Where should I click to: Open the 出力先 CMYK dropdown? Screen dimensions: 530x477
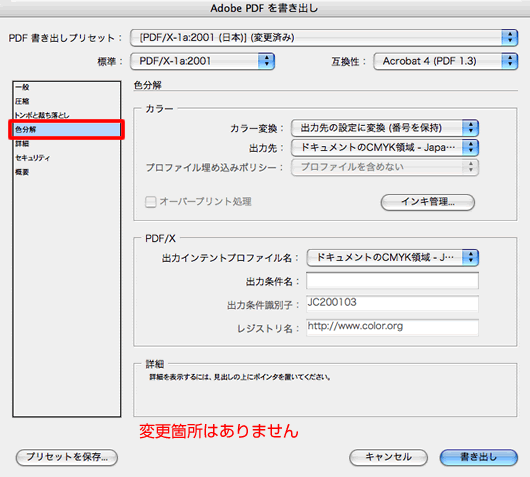pyautogui.click(x=385, y=147)
